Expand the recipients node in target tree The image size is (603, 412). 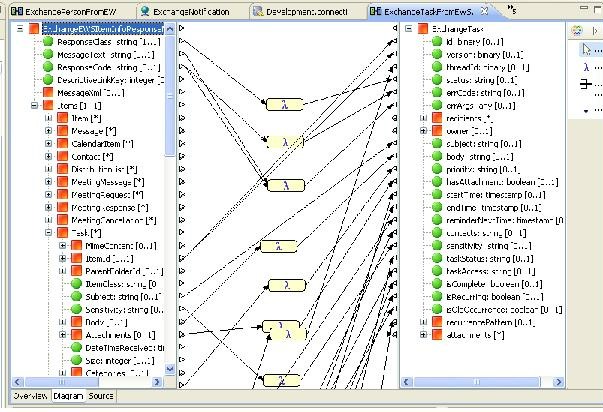pyautogui.click(x=422, y=118)
